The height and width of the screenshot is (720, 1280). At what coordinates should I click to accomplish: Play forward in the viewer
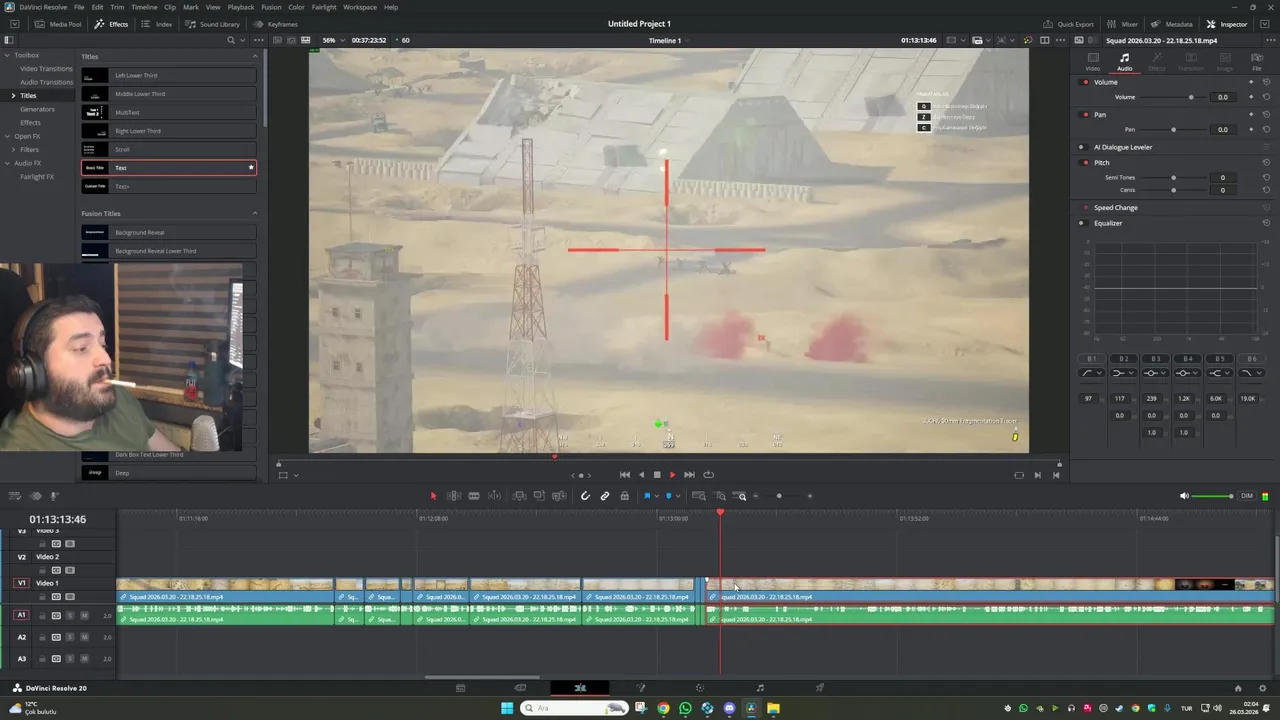coord(672,475)
